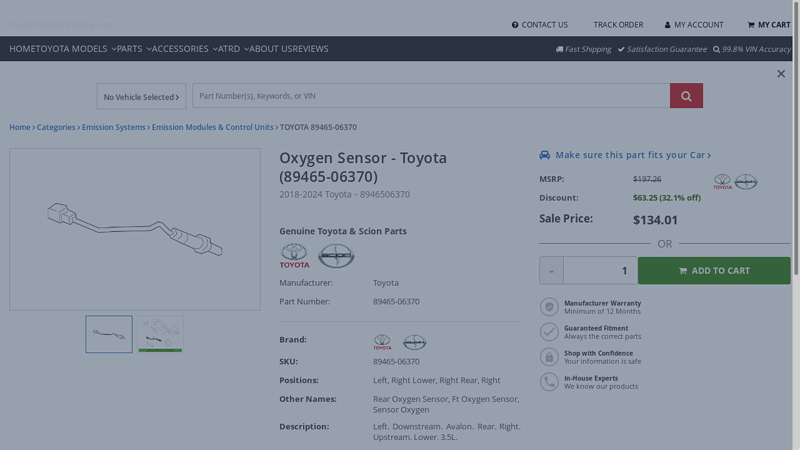Open the About Us menu item

[x=272, y=49]
